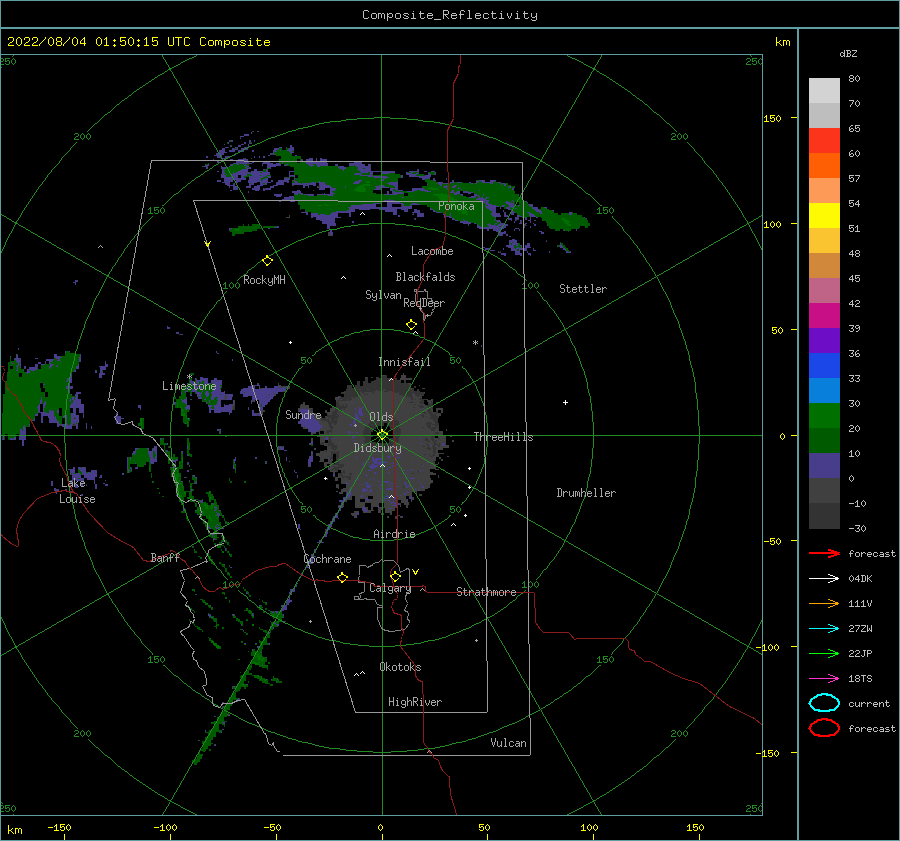Click the gray ground clutter disc south of Didsbury

383,443
